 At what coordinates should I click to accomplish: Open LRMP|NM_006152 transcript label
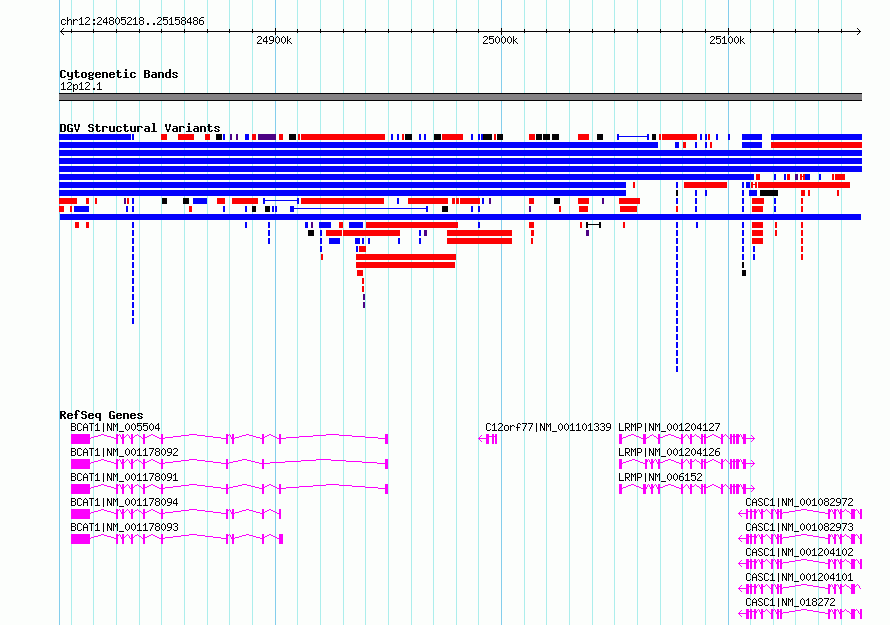click(660, 477)
